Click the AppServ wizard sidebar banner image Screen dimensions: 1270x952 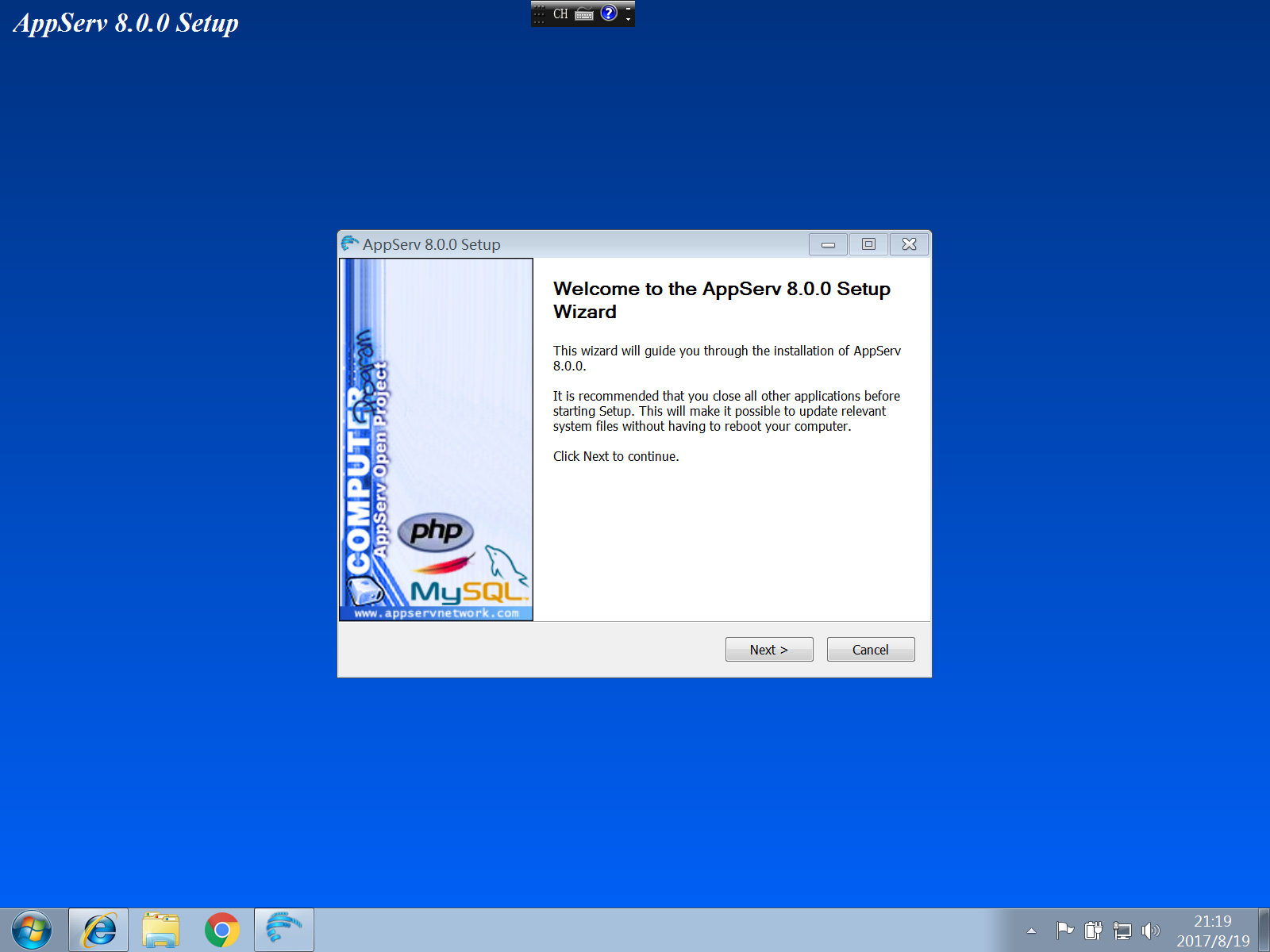pos(436,440)
